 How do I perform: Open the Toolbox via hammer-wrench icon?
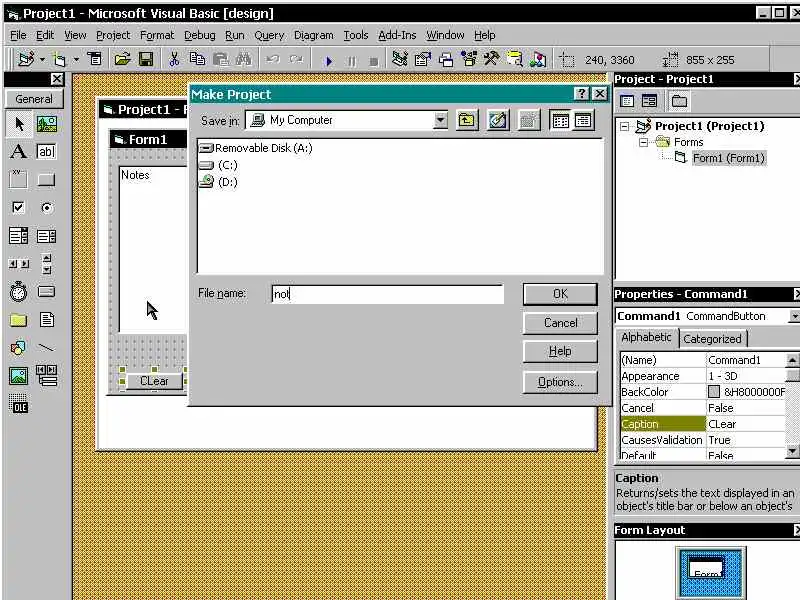point(491,60)
